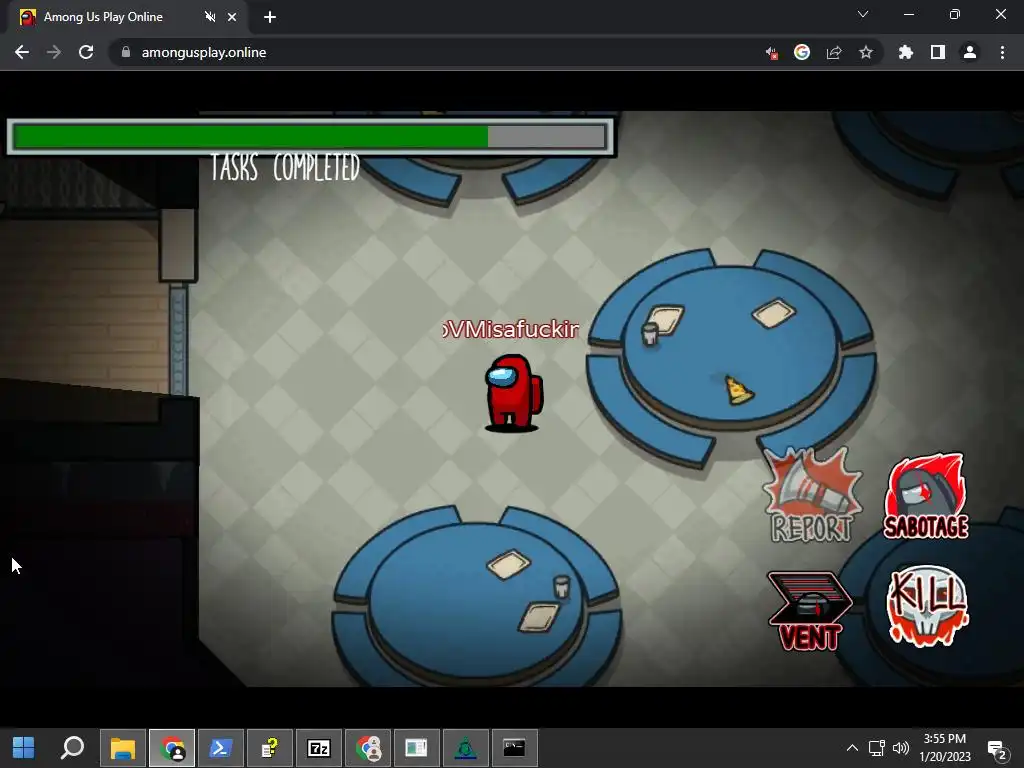
Task: Open taskbar Search
Action: (72, 748)
